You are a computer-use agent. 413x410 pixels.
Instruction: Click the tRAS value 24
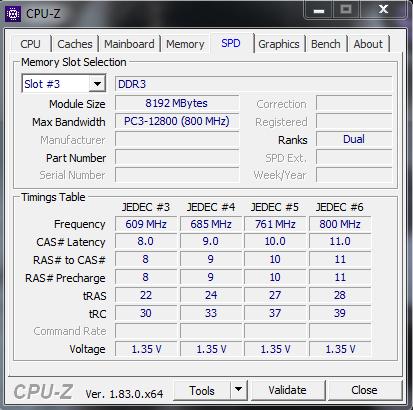tap(211, 295)
